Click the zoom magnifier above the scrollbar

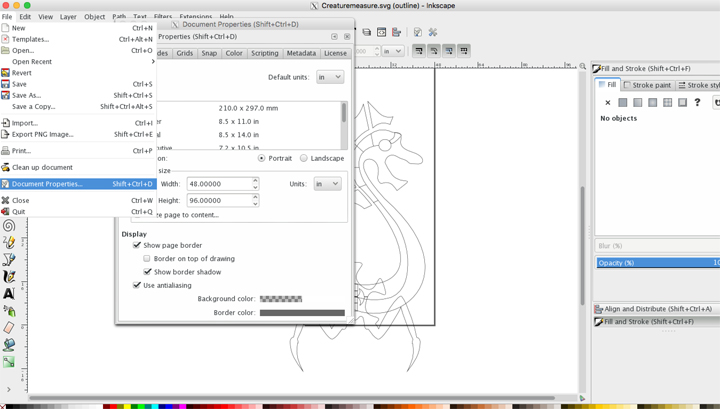coord(583,66)
